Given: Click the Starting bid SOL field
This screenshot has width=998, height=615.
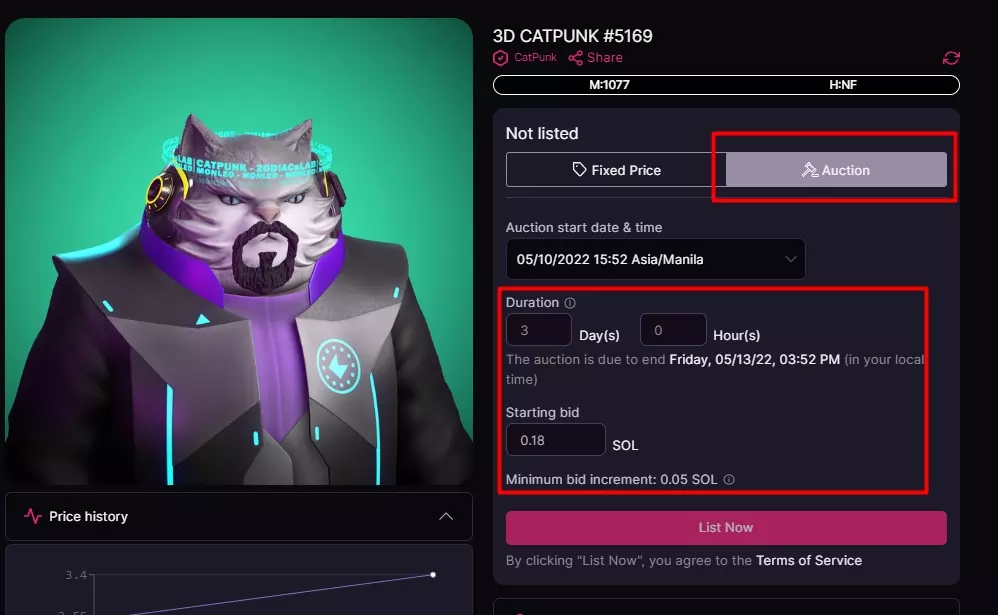Looking at the screenshot, I should click(x=556, y=440).
